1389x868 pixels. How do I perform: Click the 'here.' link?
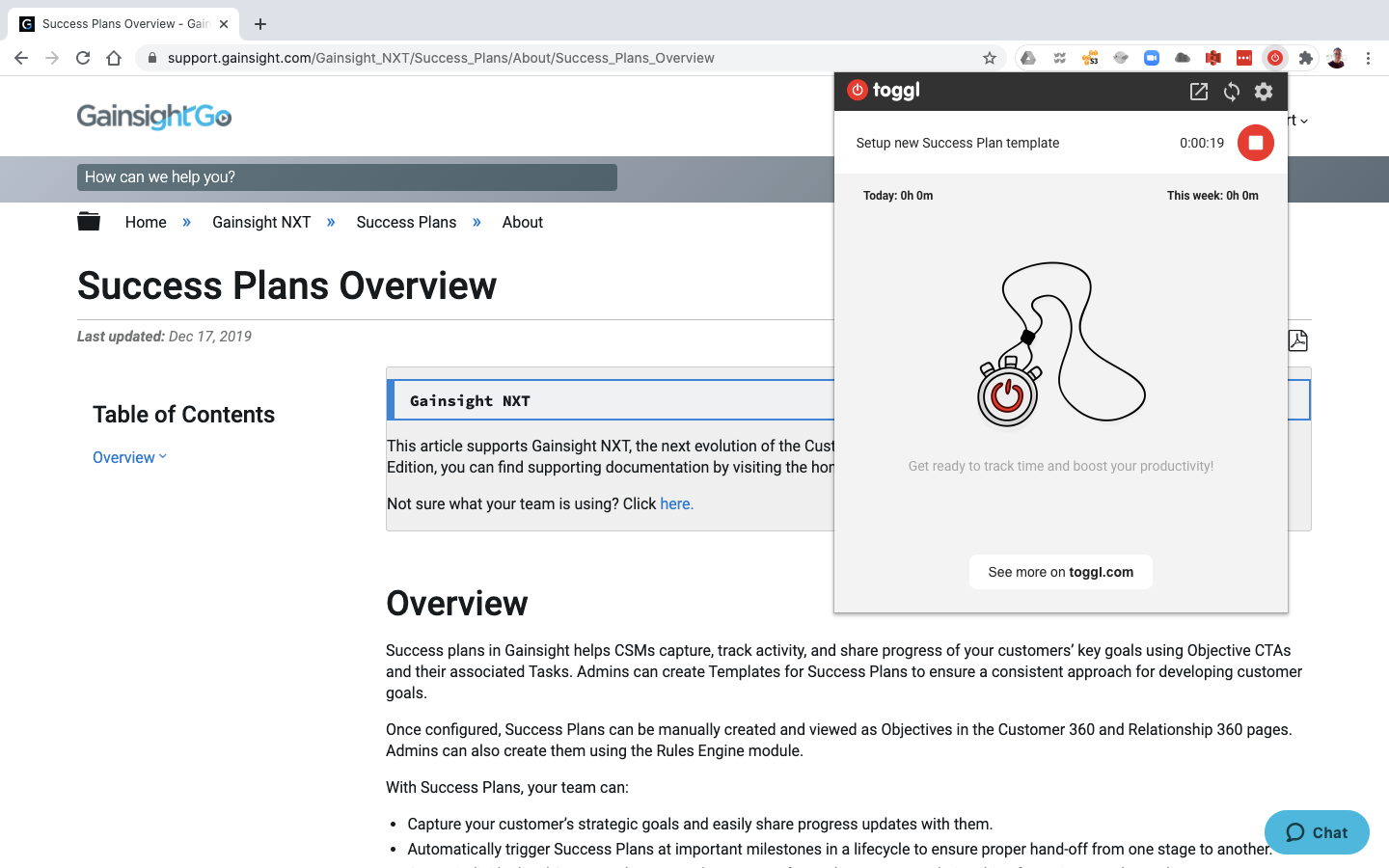[676, 503]
